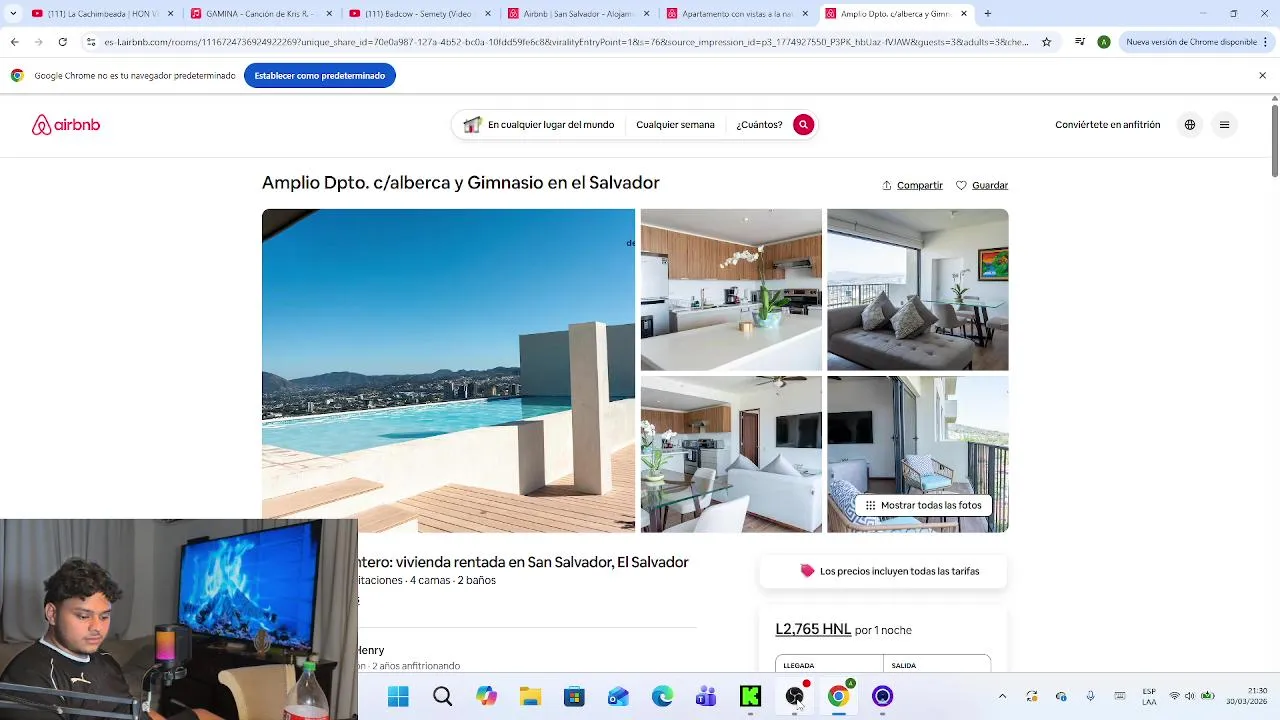Save listing with Guardar heart

[x=982, y=185]
